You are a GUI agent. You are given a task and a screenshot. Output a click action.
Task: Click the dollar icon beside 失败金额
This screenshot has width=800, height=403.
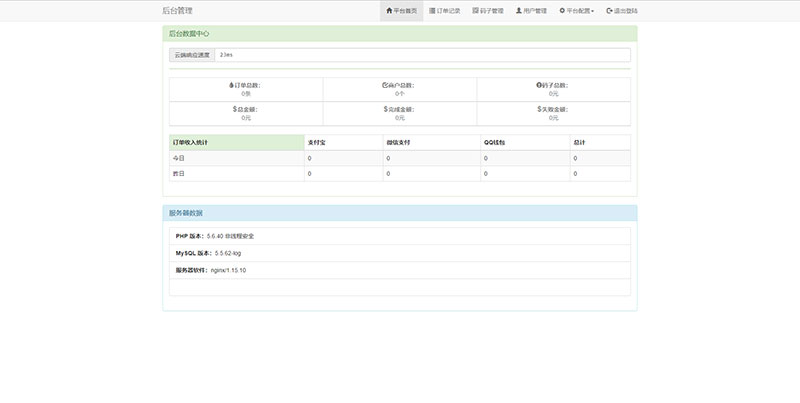tap(539, 108)
